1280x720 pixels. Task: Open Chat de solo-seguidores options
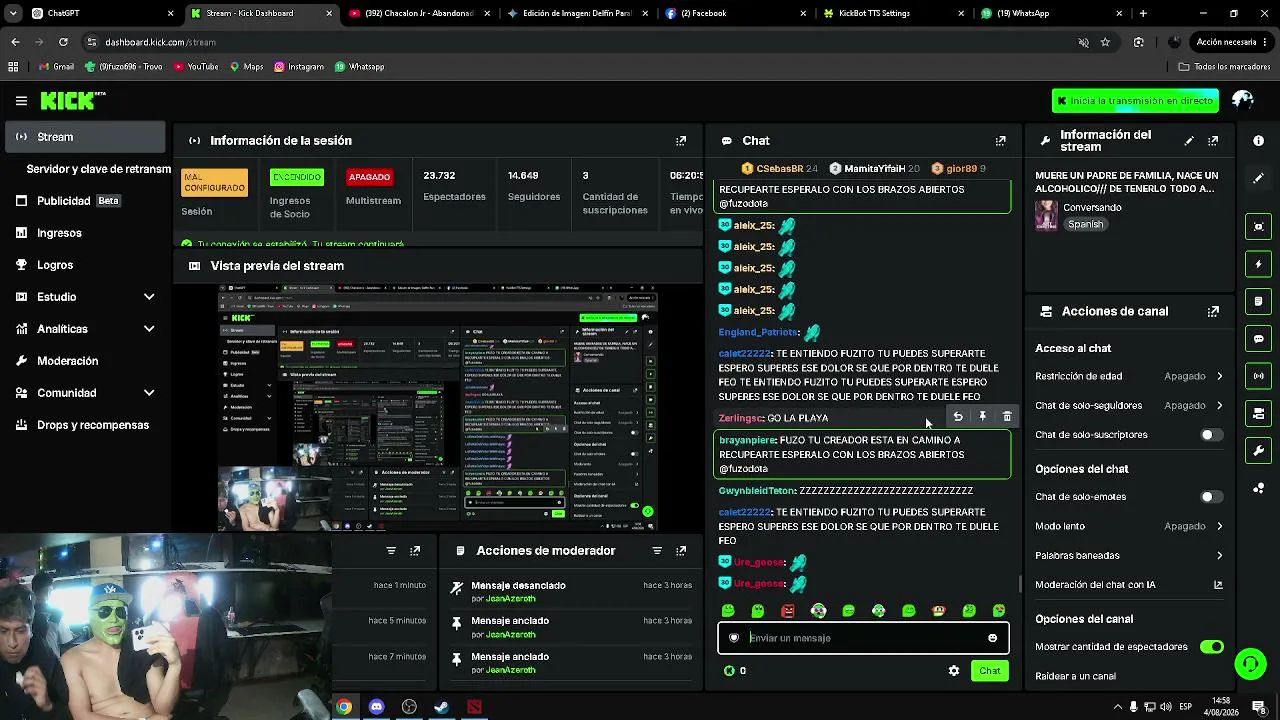(x=1129, y=406)
